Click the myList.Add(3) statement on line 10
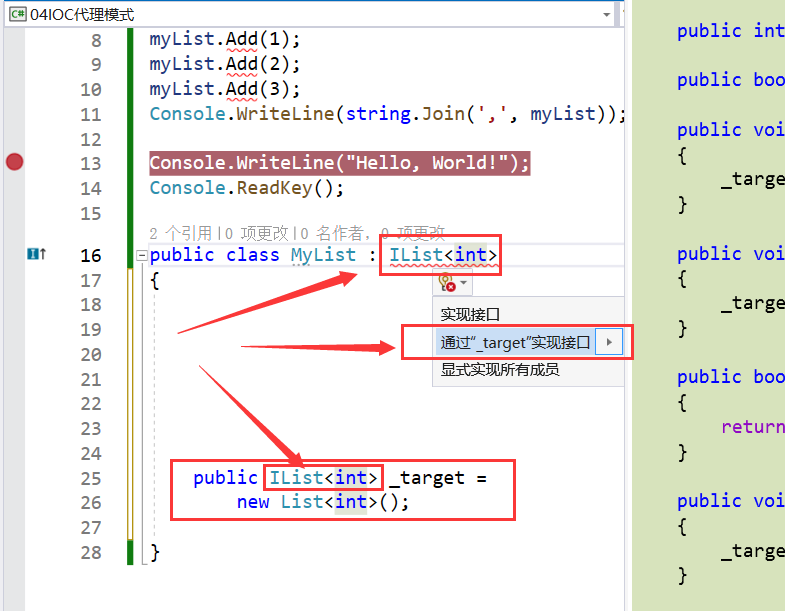This screenshot has width=785, height=611. click(x=224, y=89)
